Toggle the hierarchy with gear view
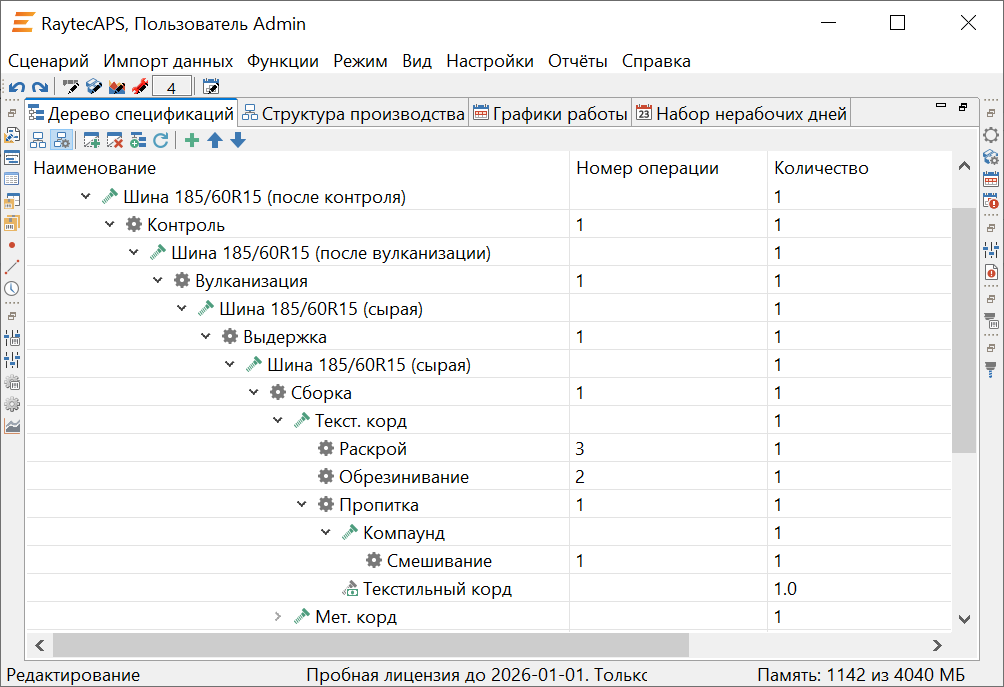This screenshot has width=1004, height=687. pos(61,140)
